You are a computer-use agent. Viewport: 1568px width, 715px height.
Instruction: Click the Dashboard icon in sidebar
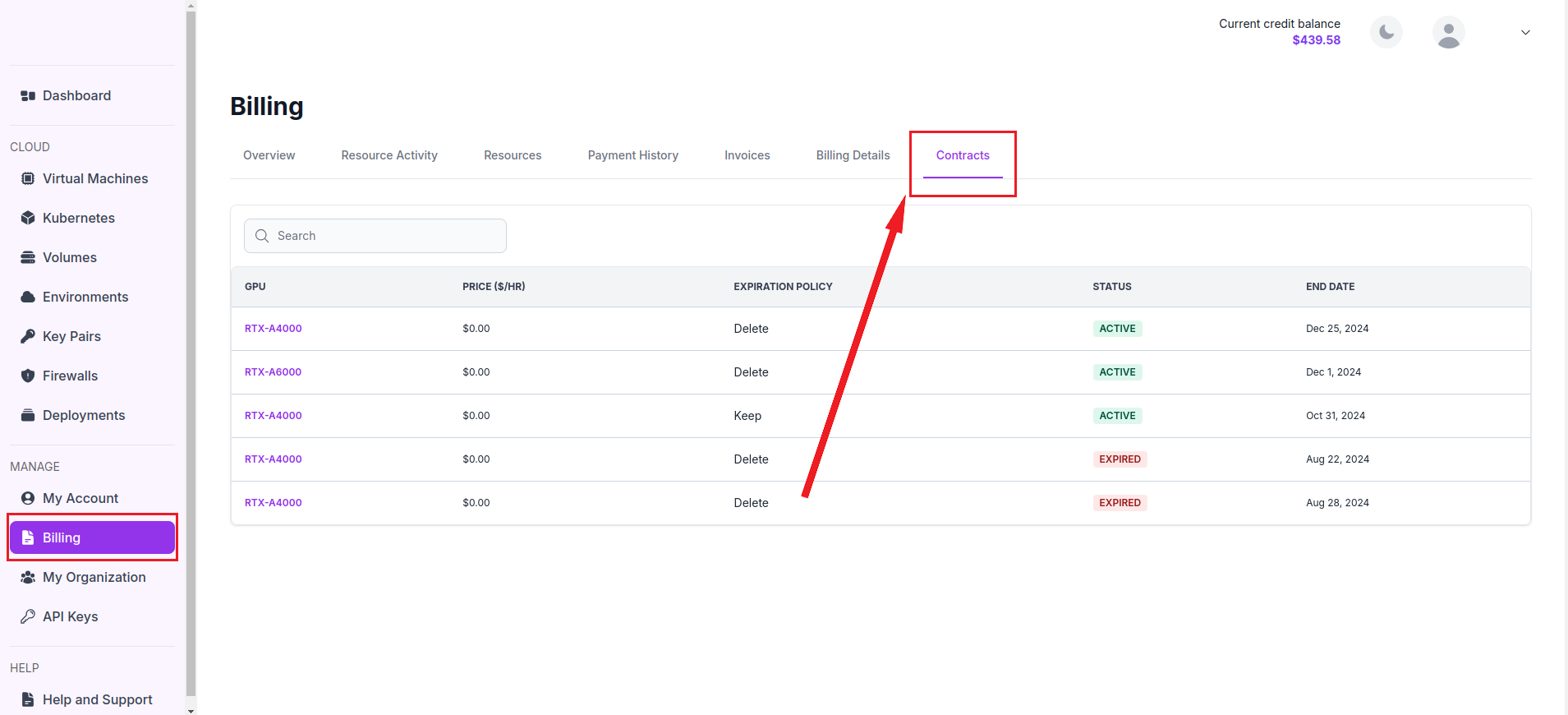pyautogui.click(x=28, y=96)
